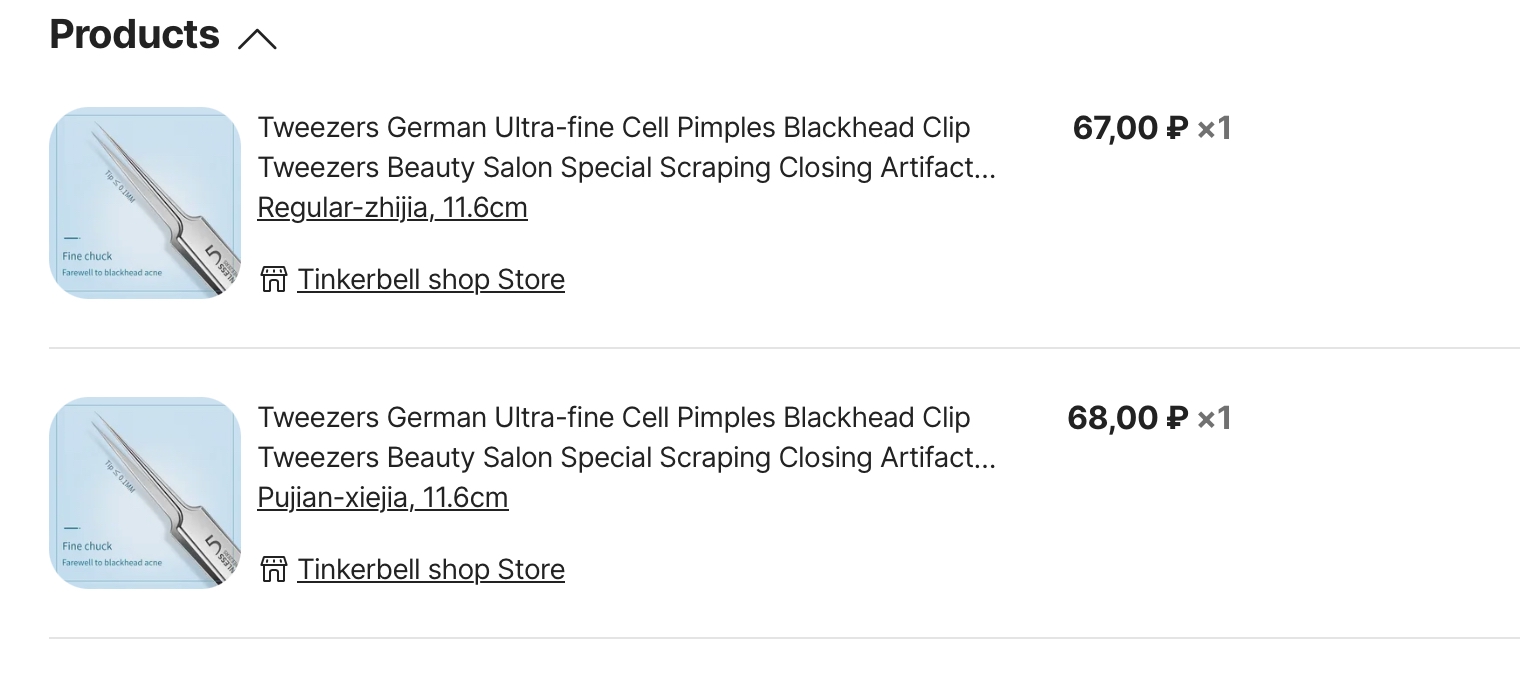
Task: Select the Regular-zhijia, 11.6cm variant link
Action: click(x=392, y=208)
